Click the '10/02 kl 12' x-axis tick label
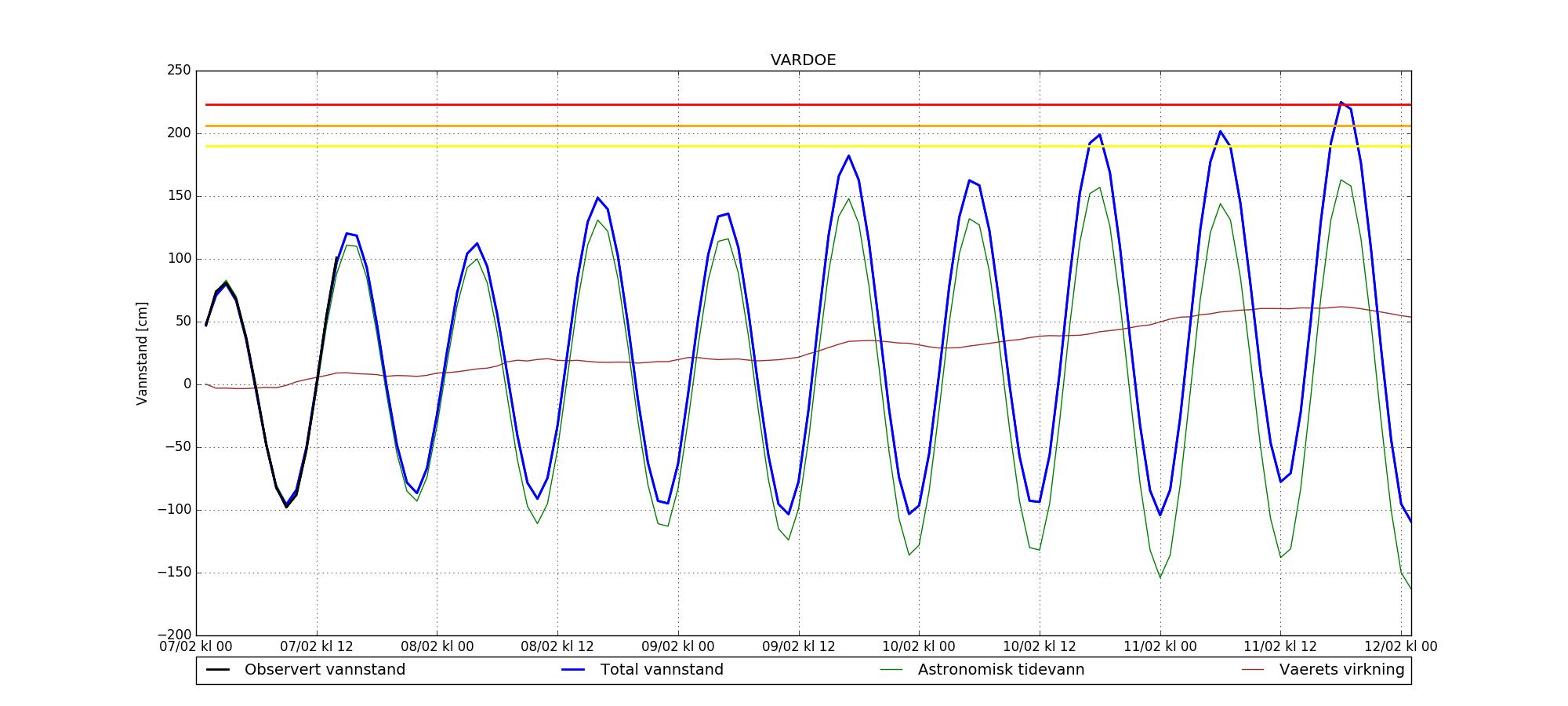This screenshot has width=1568, height=706. pos(1040,647)
